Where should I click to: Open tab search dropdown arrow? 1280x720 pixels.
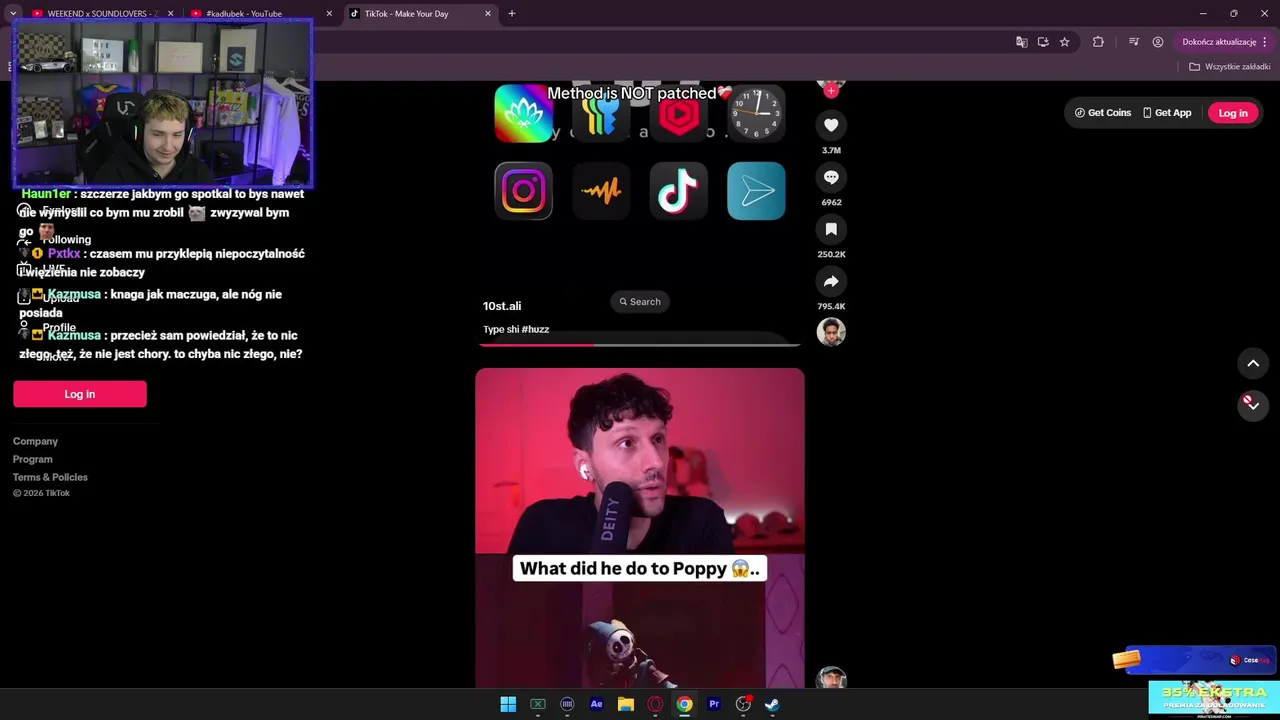coord(13,14)
